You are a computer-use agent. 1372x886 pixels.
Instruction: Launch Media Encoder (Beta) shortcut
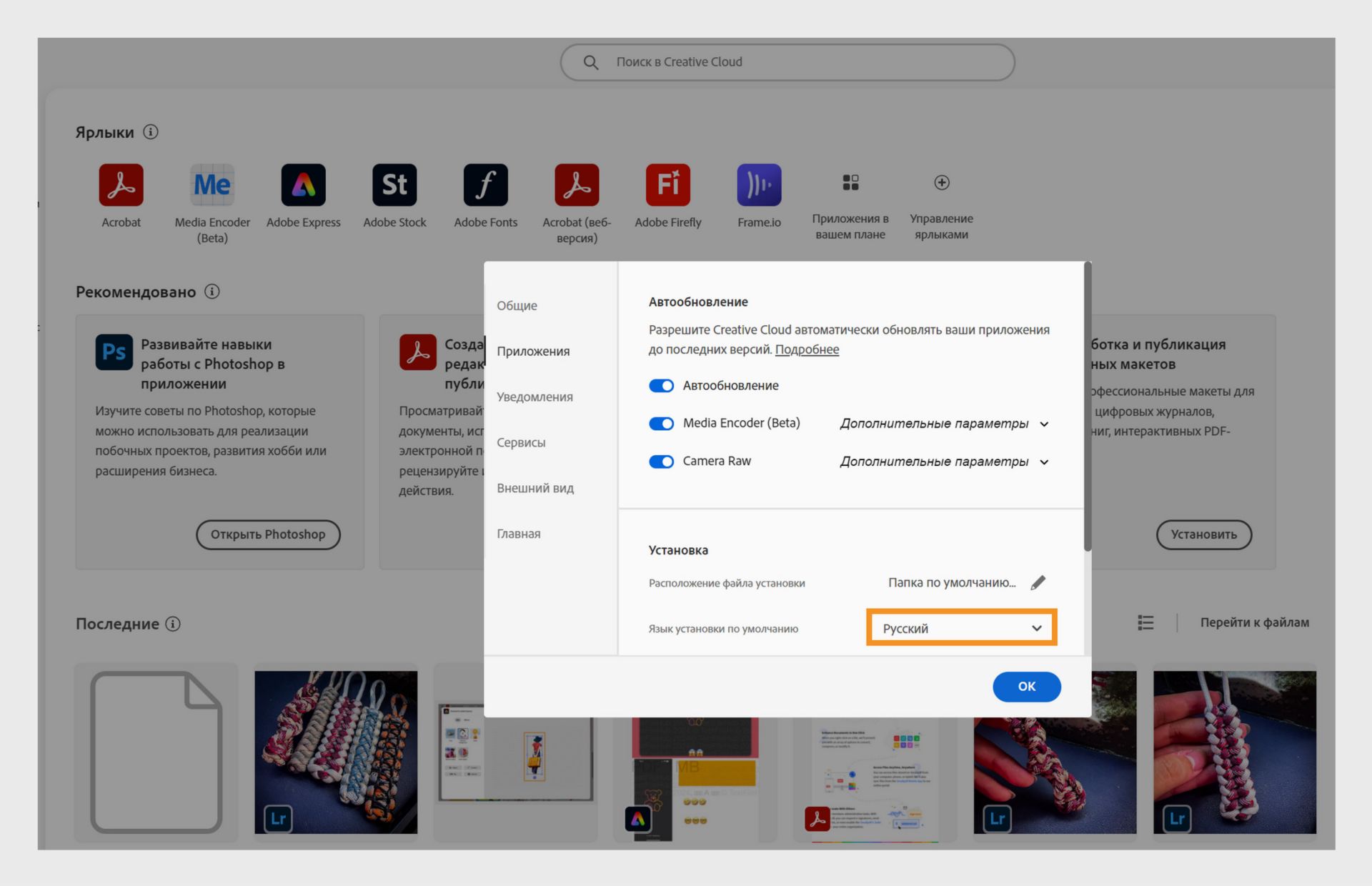point(212,184)
